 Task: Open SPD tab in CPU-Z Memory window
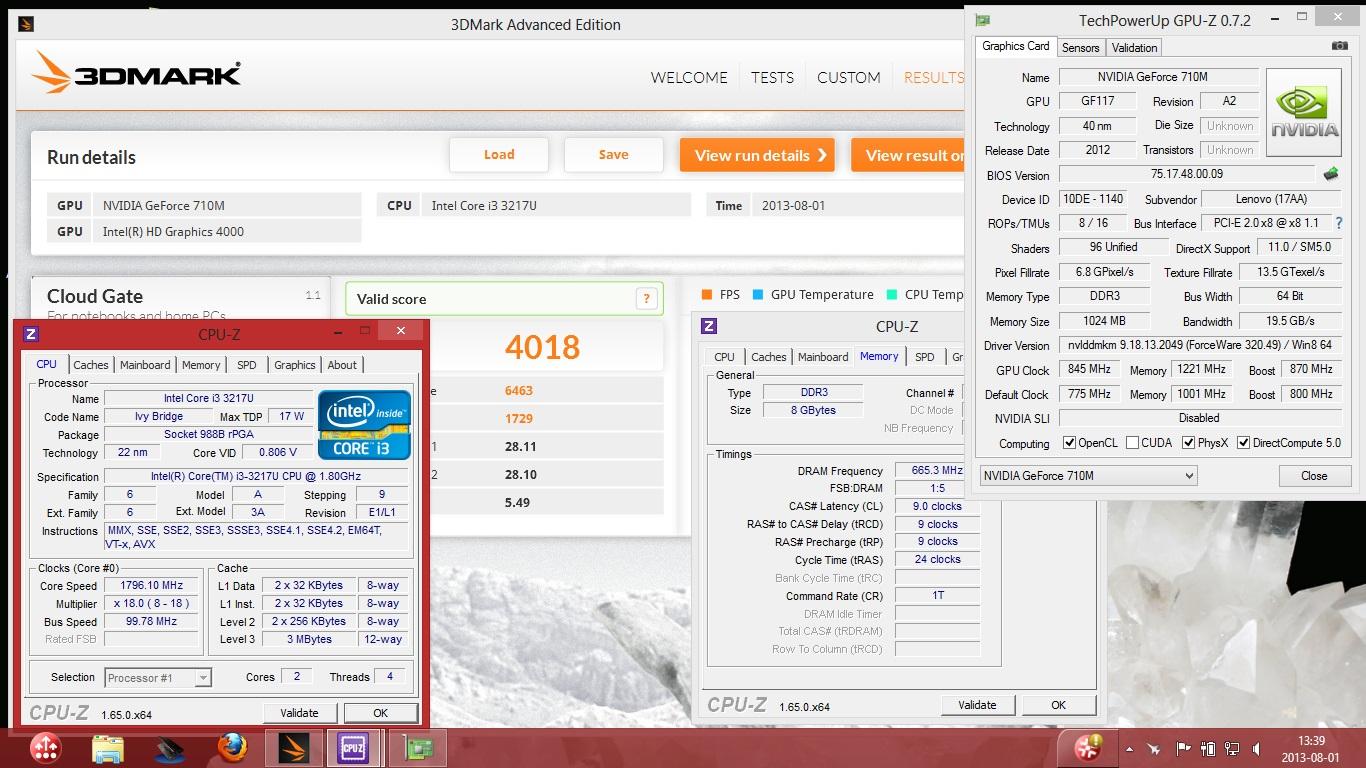[x=925, y=357]
